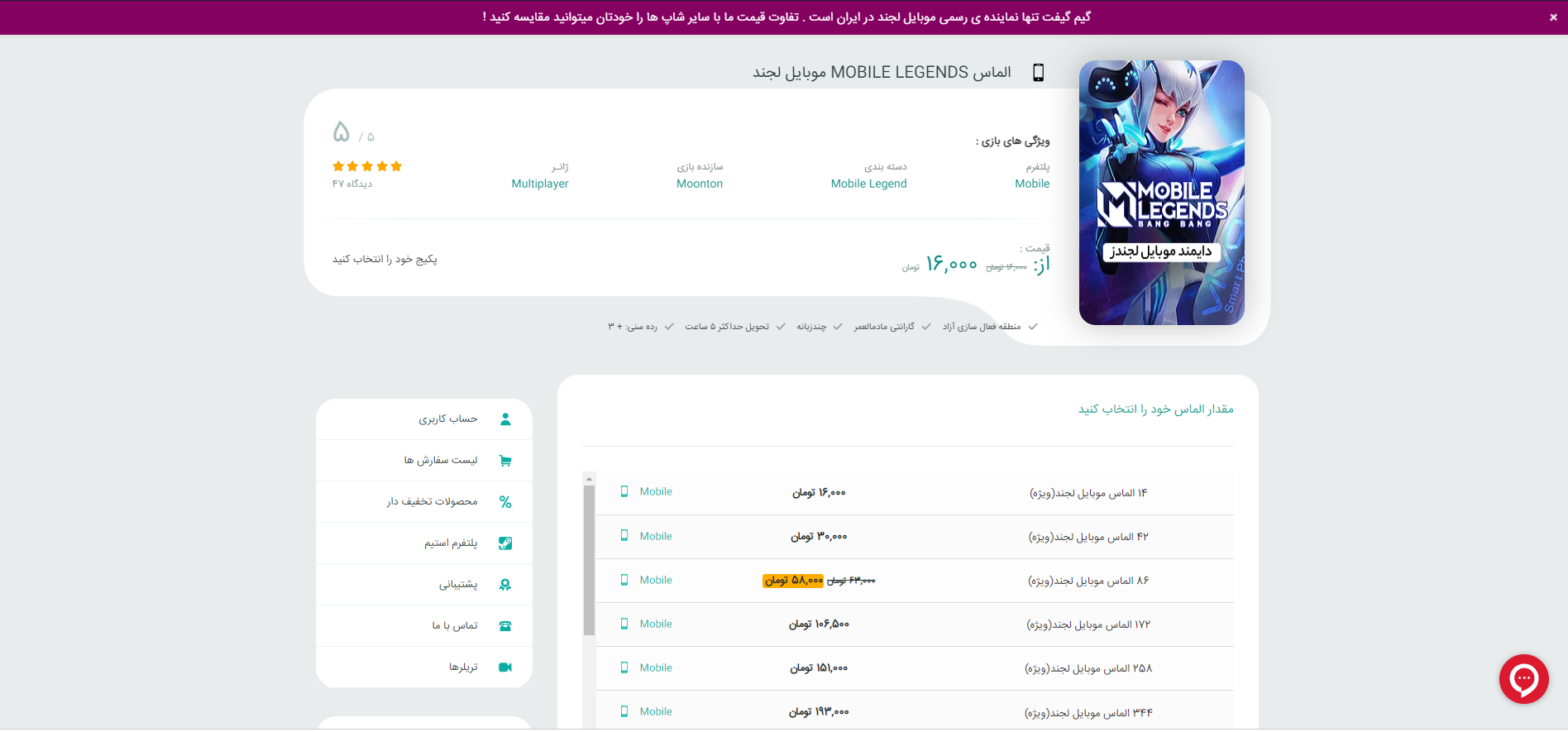The height and width of the screenshot is (732, 1568).
Task: Click the Mobile platform link in features
Action: tap(1032, 184)
